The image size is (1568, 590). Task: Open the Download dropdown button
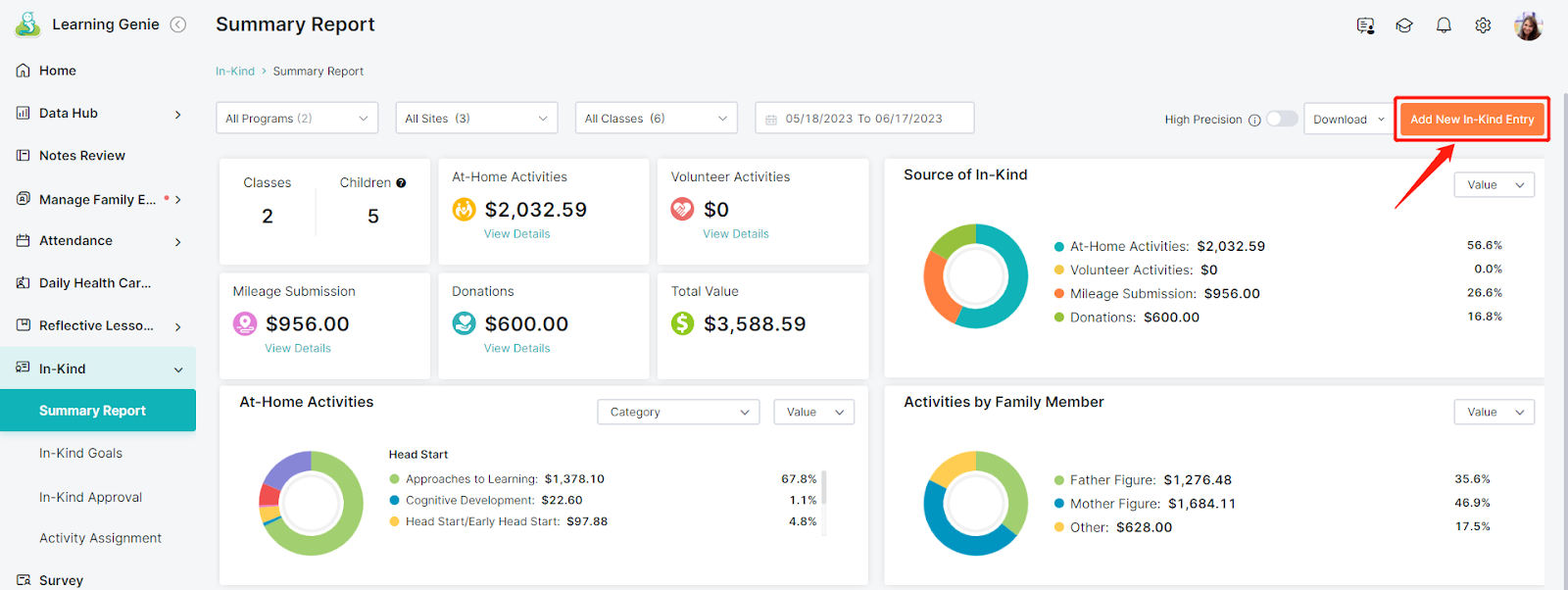[x=1348, y=120]
